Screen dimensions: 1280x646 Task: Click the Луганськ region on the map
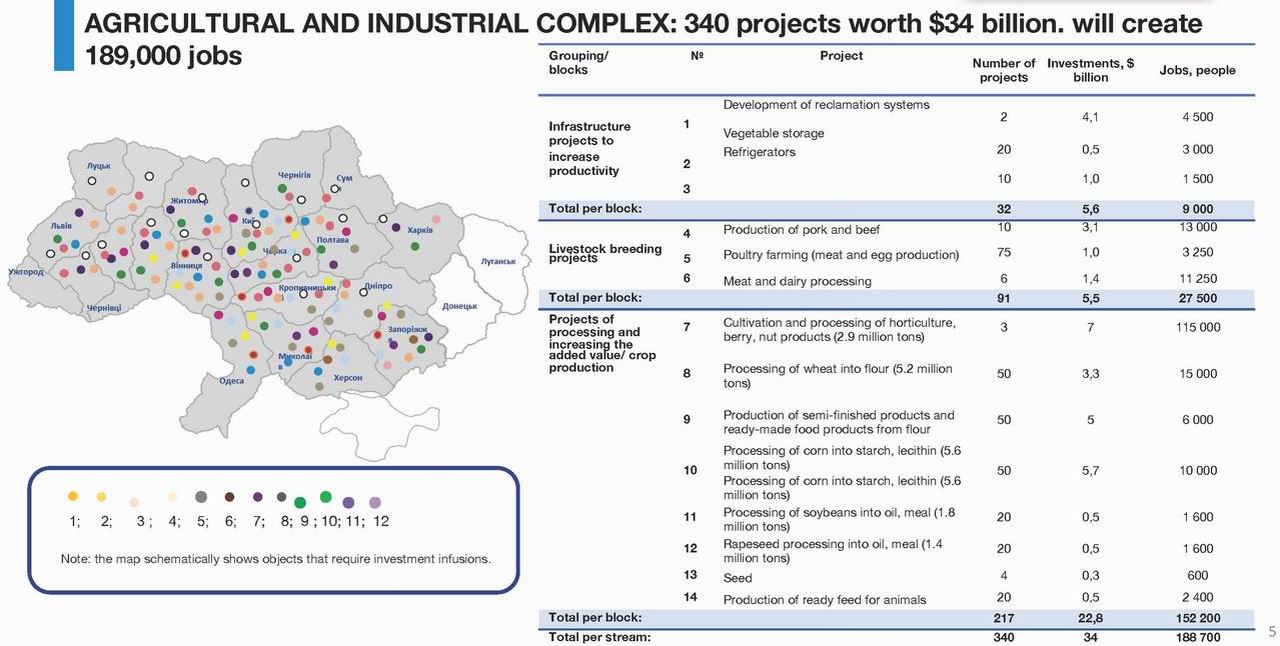pyautogui.click(x=498, y=261)
